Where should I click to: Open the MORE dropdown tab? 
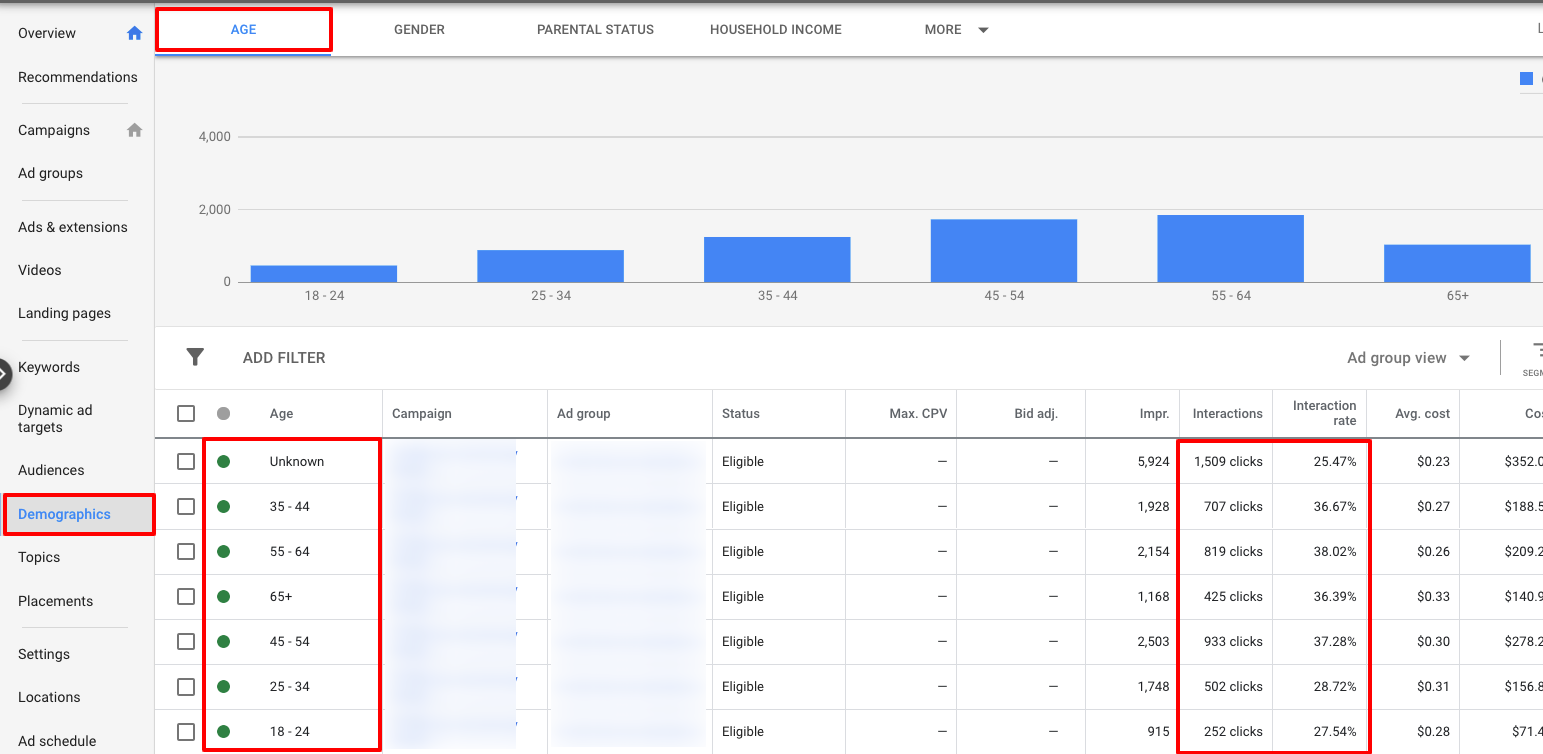click(x=956, y=30)
